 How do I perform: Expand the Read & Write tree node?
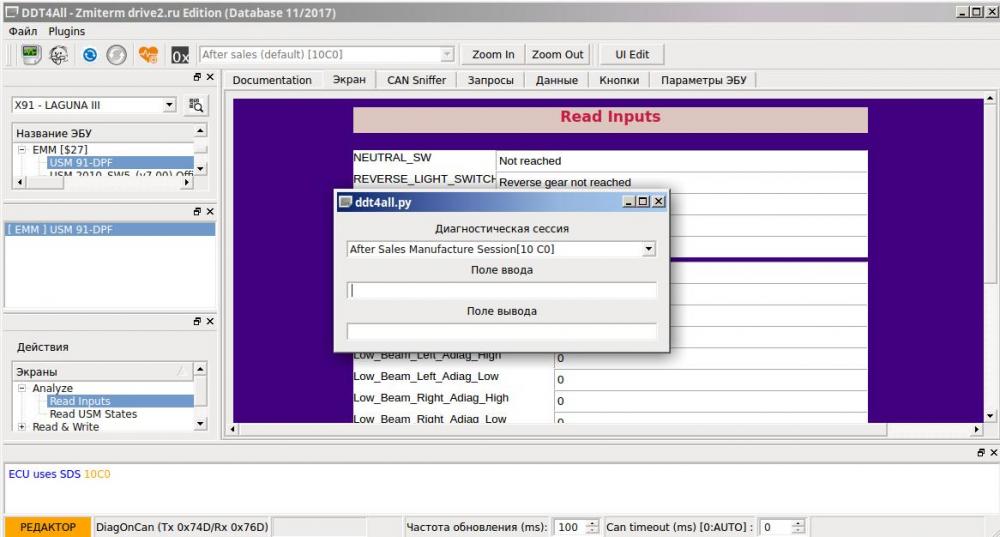[22, 427]
